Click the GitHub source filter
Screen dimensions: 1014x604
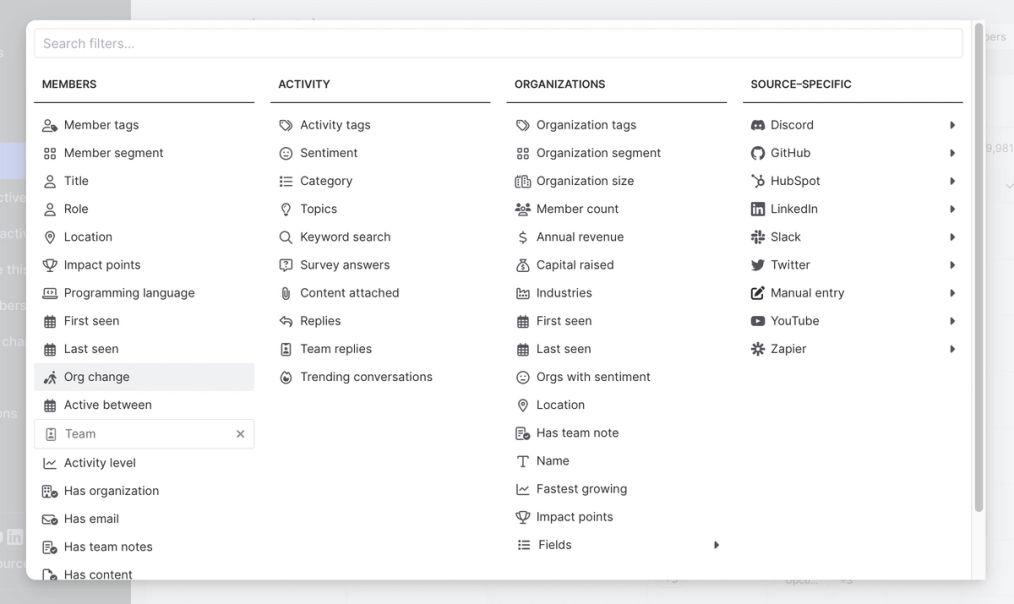tap(790, 152)
